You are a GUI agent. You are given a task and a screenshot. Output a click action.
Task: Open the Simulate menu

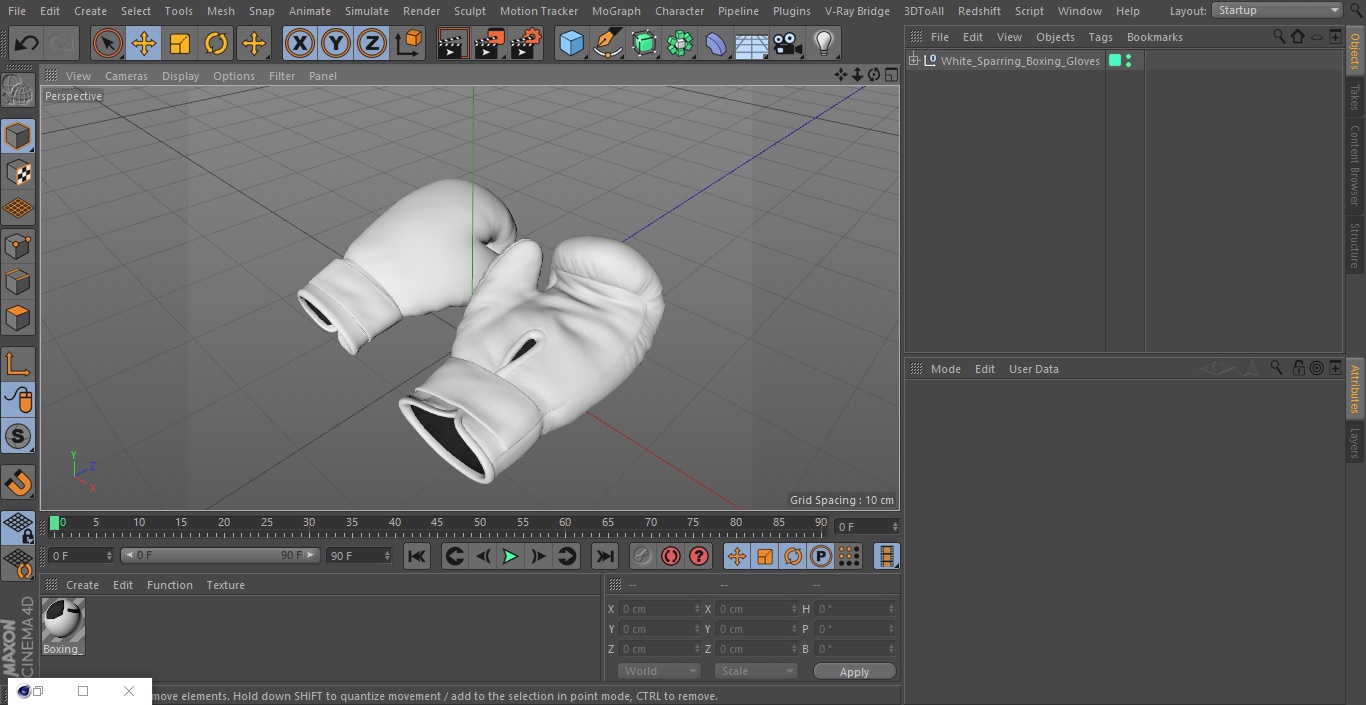tap(367, 11)
